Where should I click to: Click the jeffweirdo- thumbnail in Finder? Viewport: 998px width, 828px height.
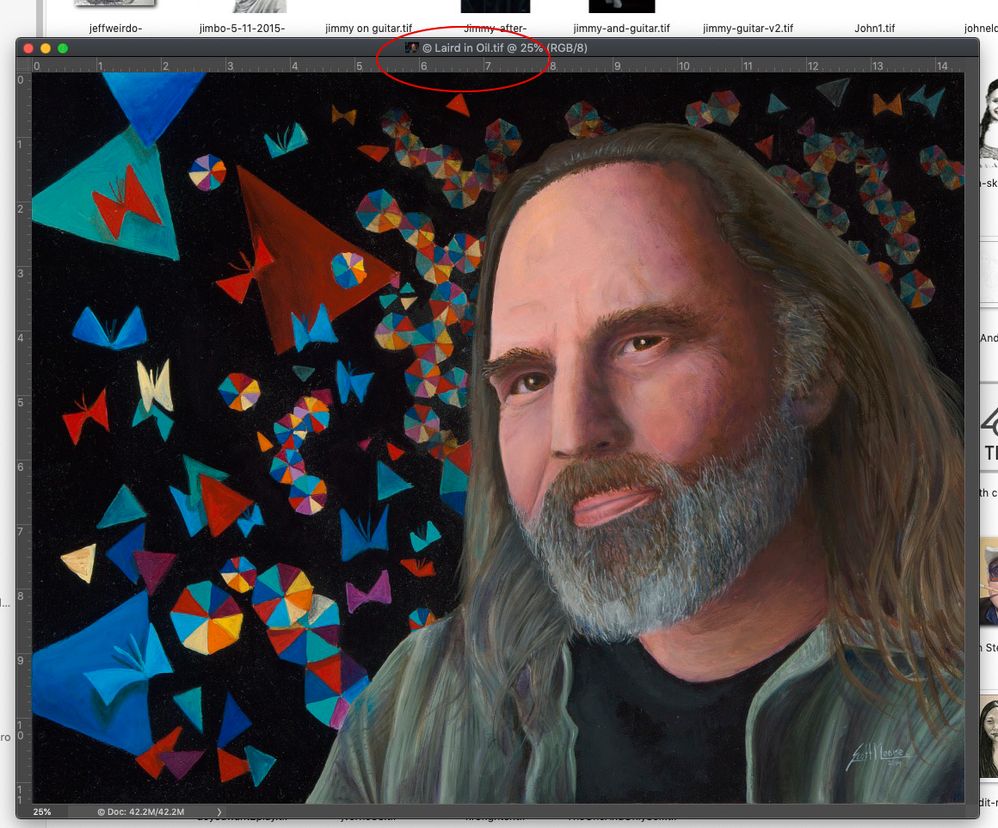click(115, 3)
